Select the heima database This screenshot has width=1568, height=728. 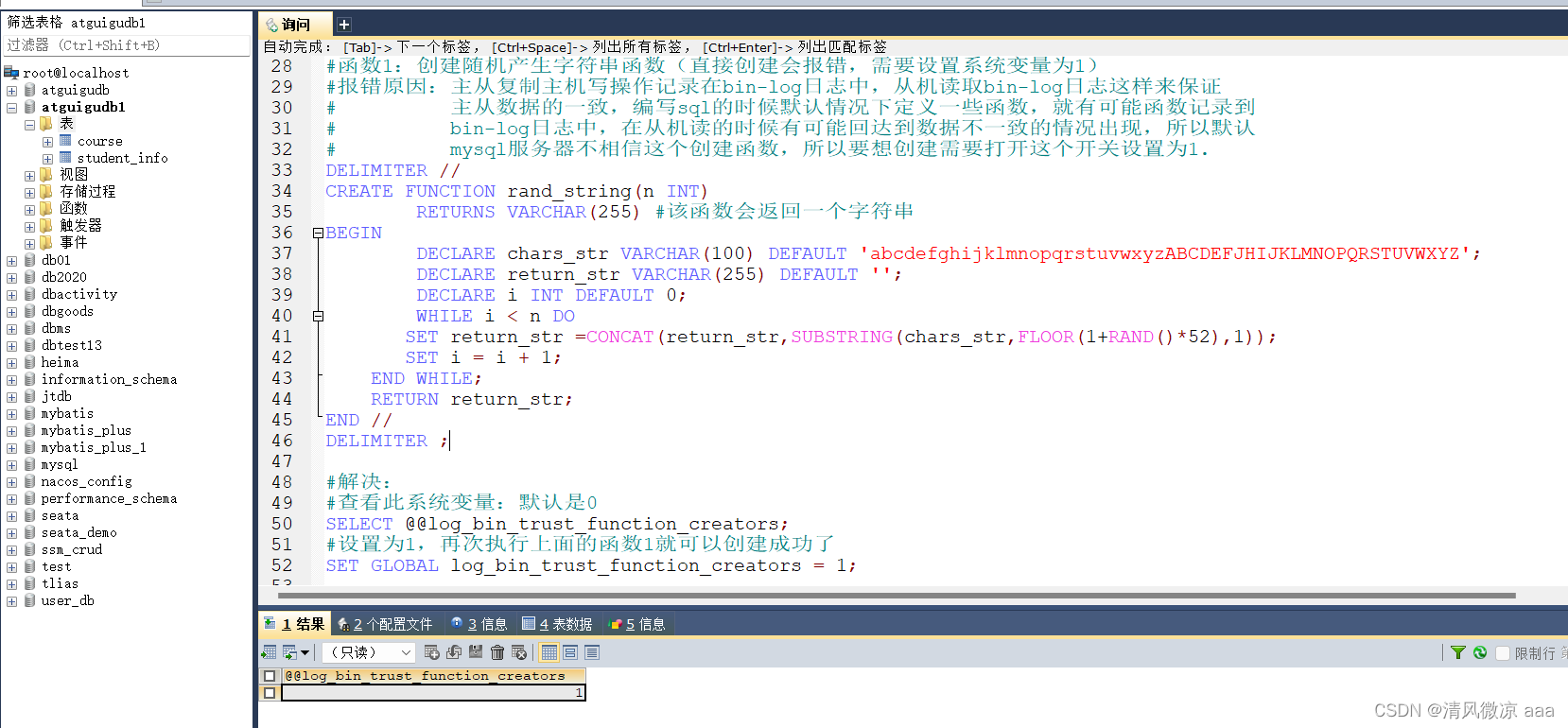[60, 362]
